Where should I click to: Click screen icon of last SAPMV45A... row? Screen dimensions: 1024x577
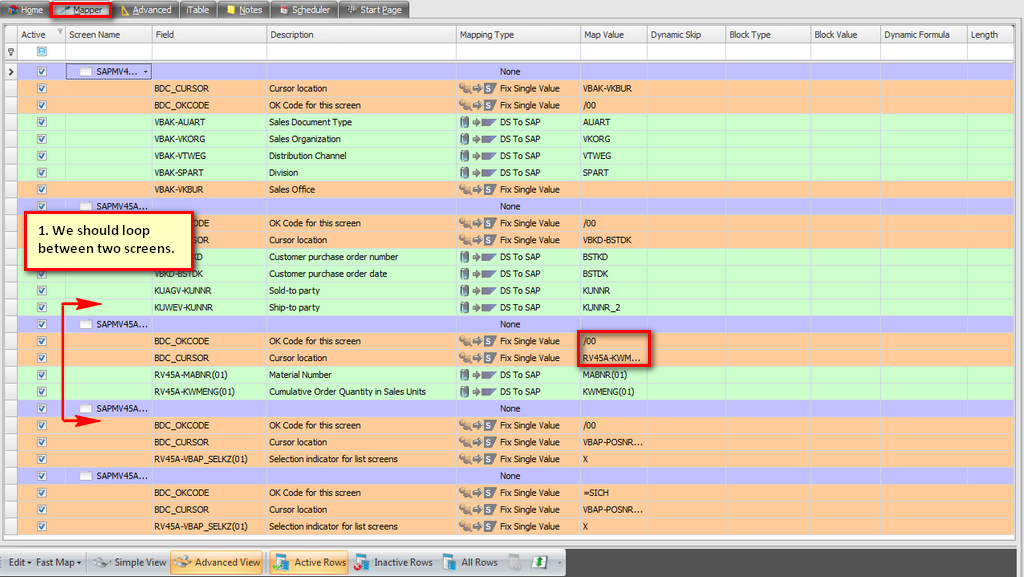coord(86,476)
